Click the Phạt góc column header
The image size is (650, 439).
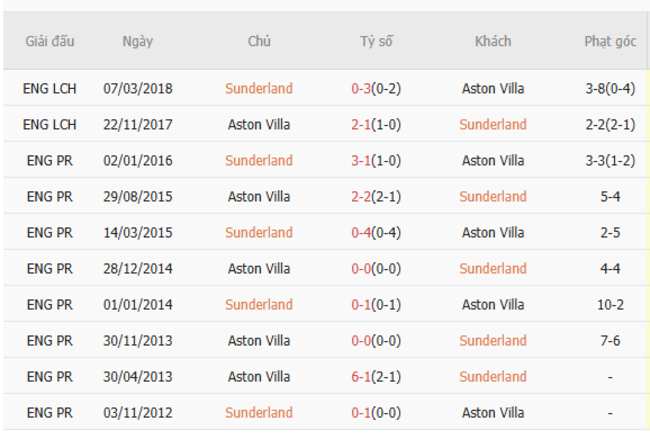click(x=610, y=41)
